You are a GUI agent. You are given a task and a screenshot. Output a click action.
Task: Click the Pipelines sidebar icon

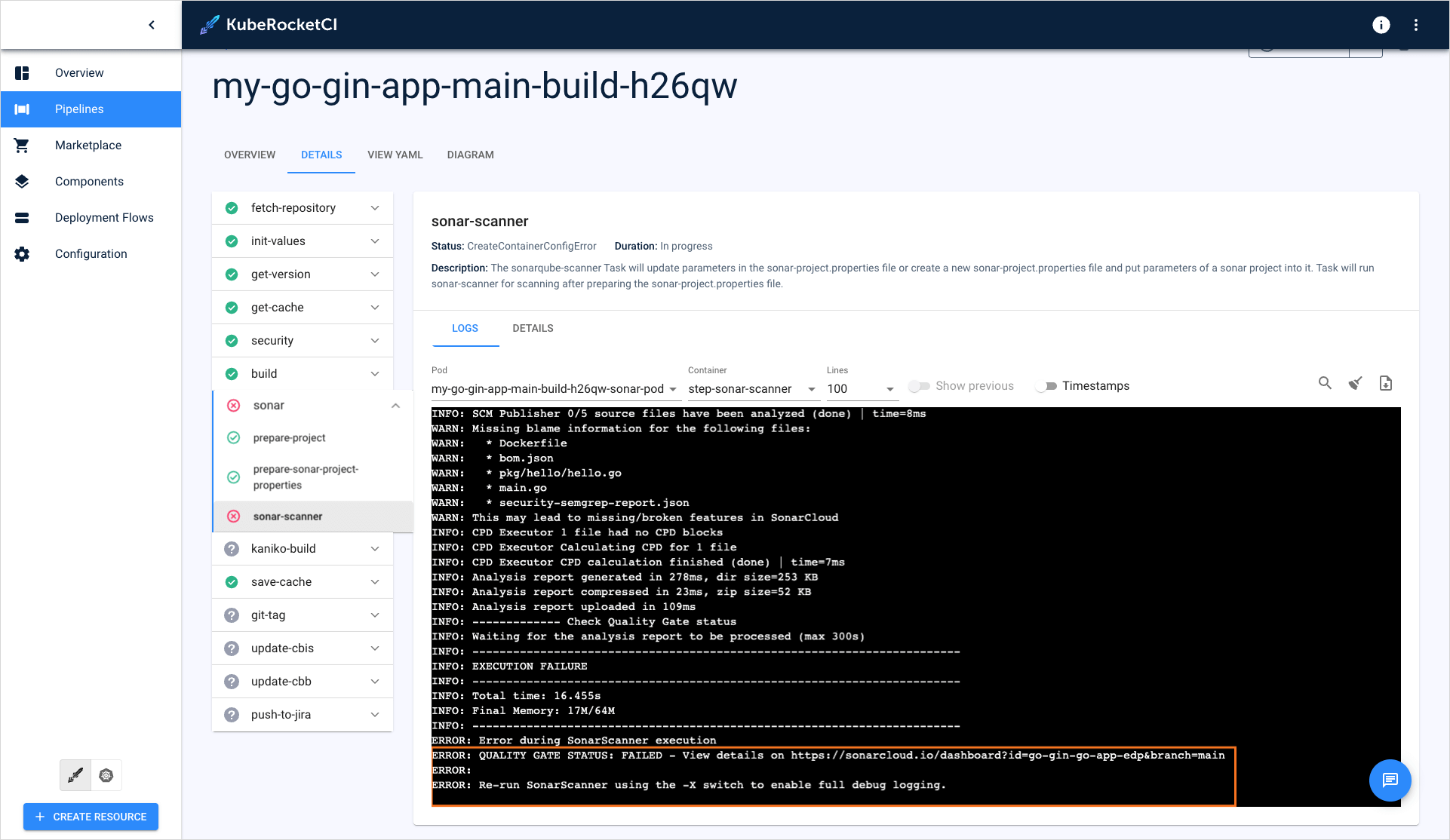coord(23,109)
